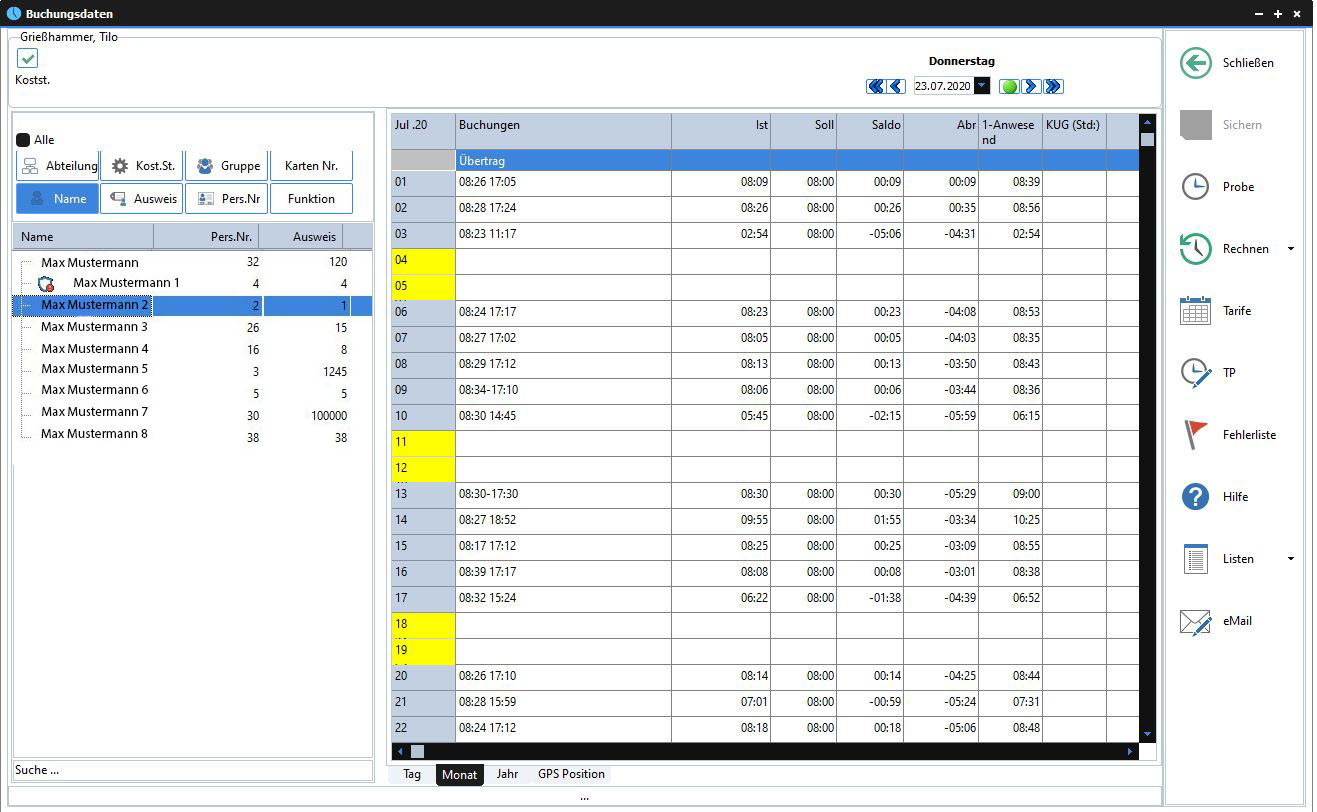The height and width of the screenshot is (812, 1317).
Task: Switch to the GPS Position tab
Action: (x=571, y=774)
